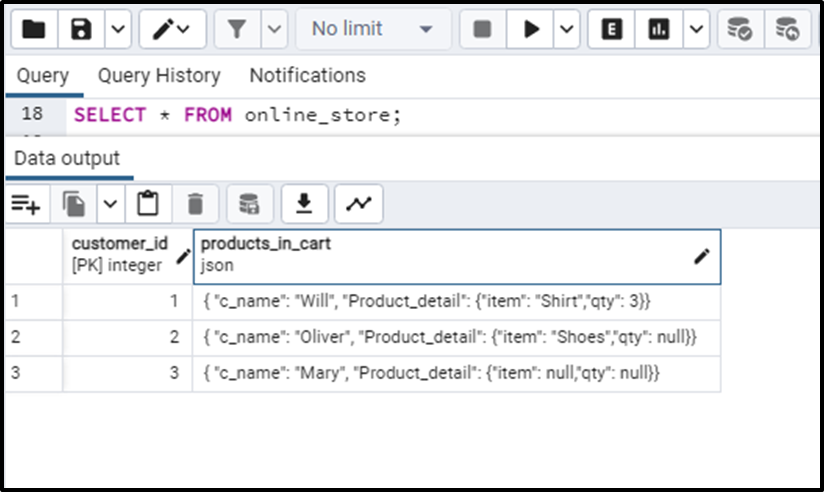Add a new row to results
Viewport: 824px width, 492px height.
(26, 204)
